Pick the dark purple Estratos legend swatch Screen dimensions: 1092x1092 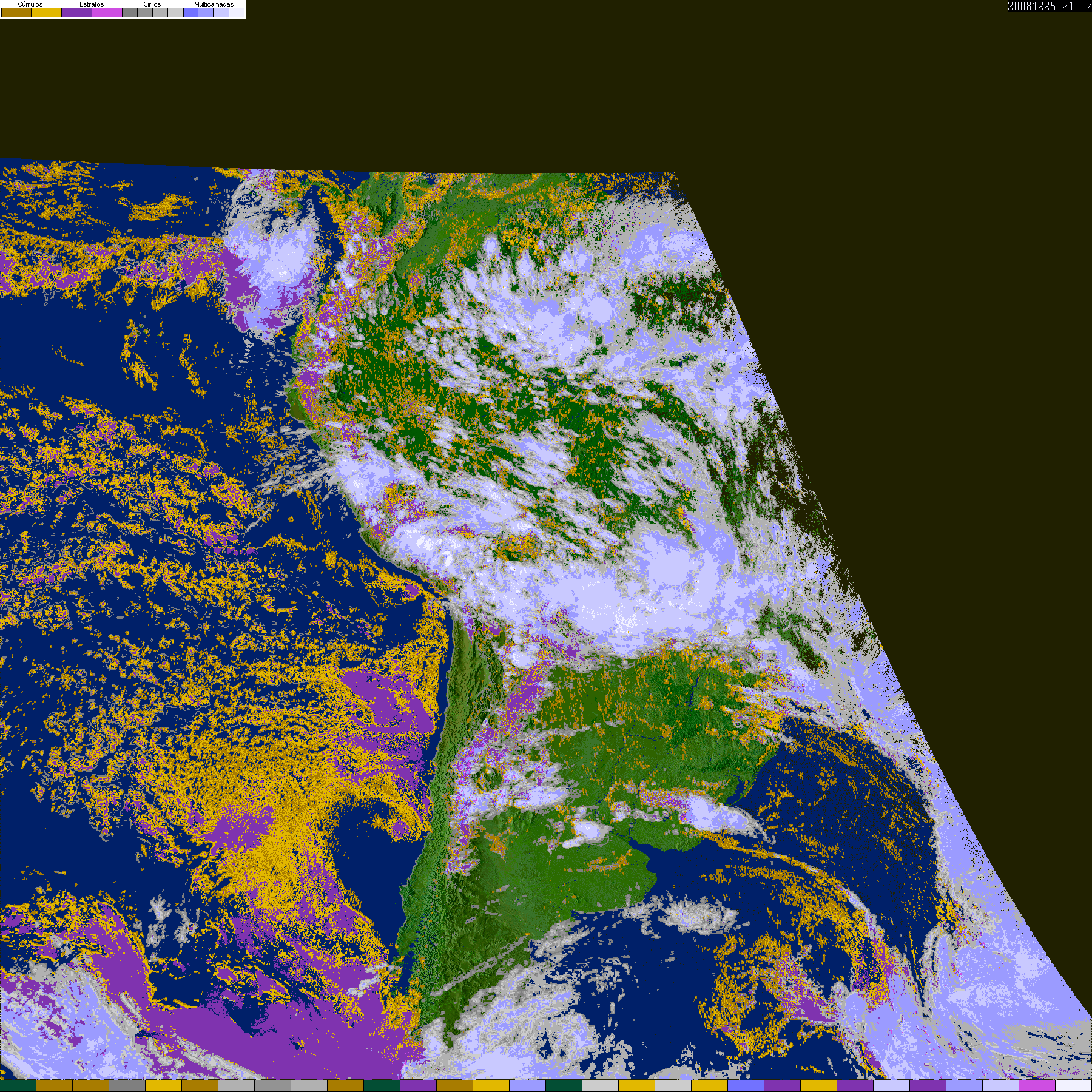77,12
